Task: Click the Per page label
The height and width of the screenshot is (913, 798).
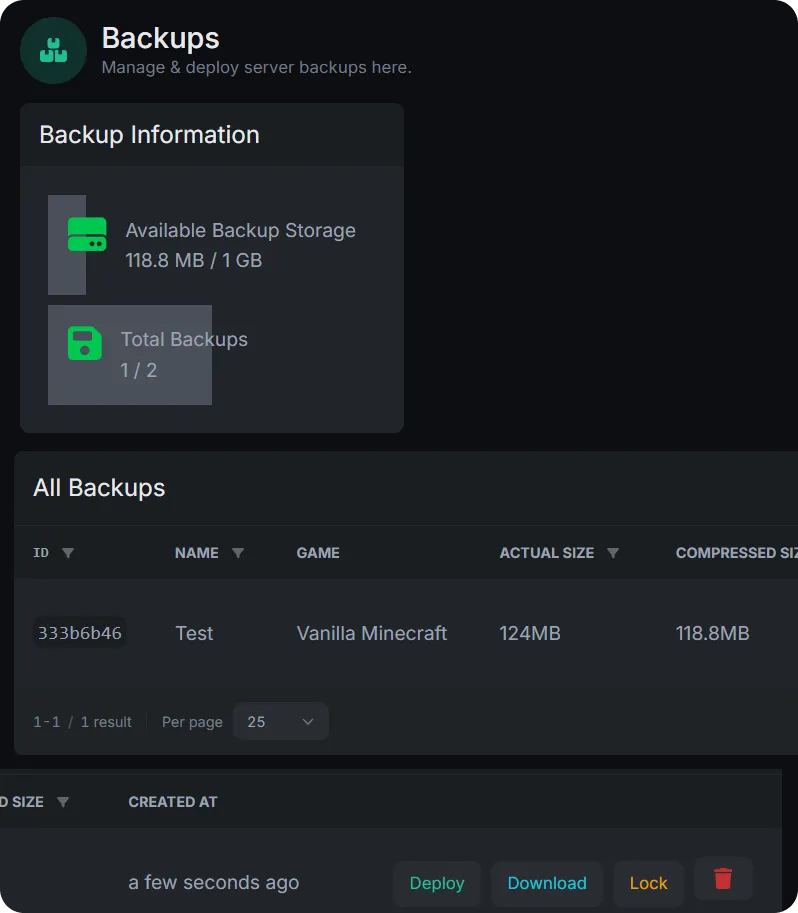Action: [192, 722]
